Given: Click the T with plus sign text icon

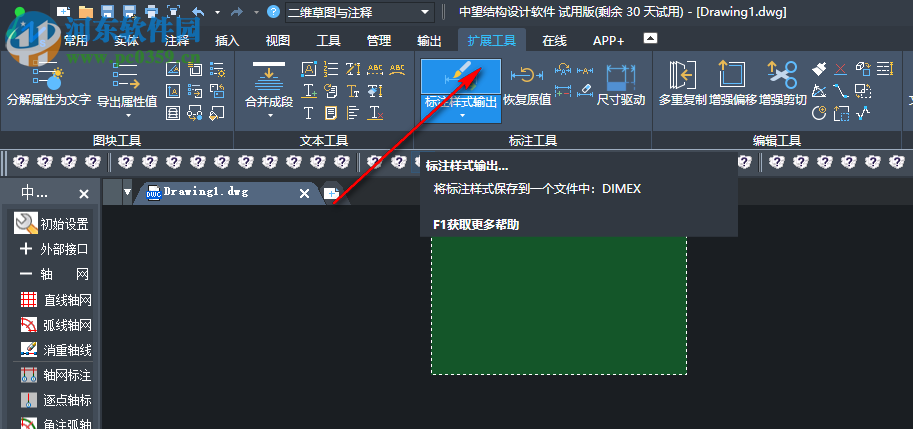Looking at the screenshot, I should click(x=309, y=91).
